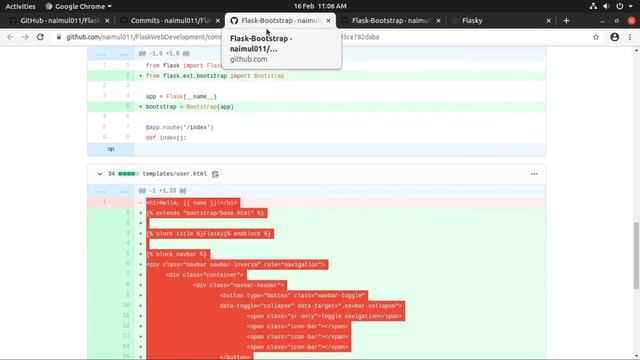640x360 pixels.
Task: Open network status icon in system tray
Action: [593, 6]
